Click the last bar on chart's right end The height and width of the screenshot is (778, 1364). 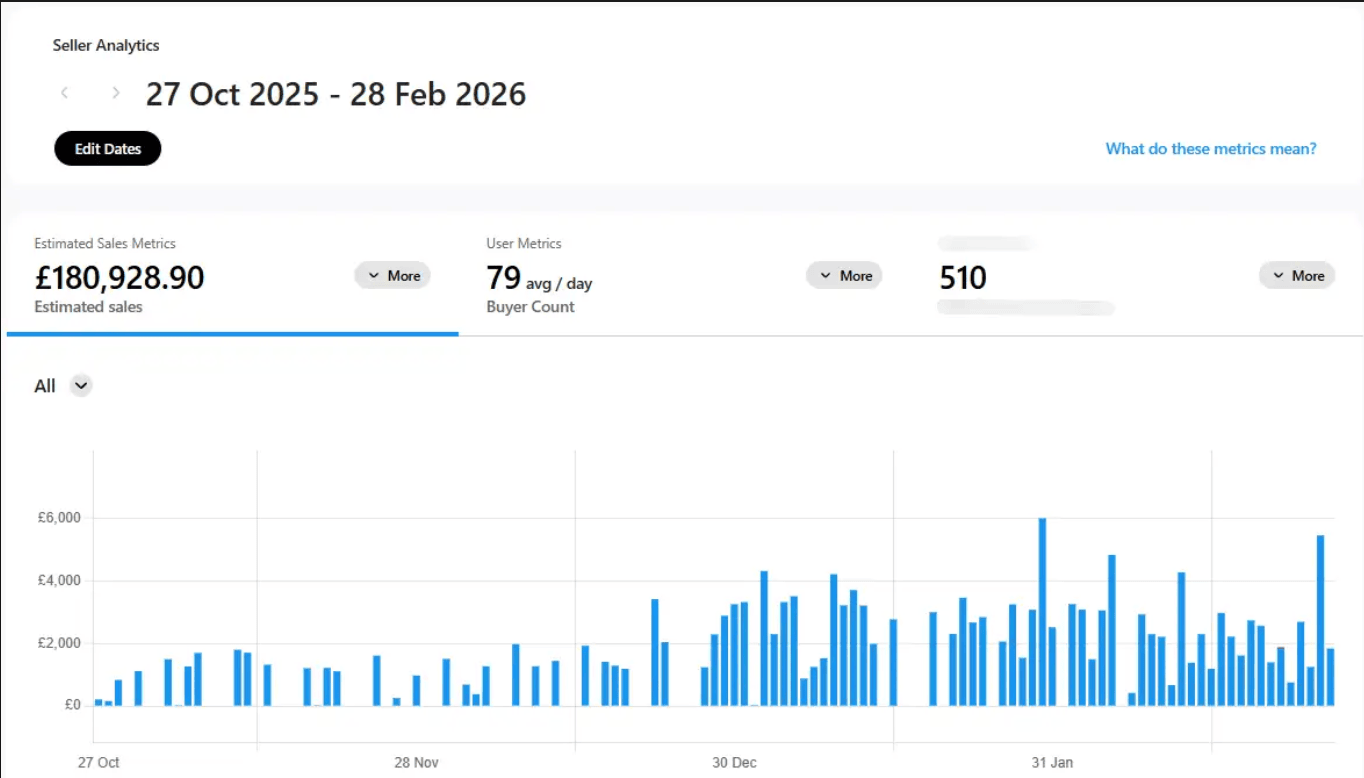[1331, 677]
